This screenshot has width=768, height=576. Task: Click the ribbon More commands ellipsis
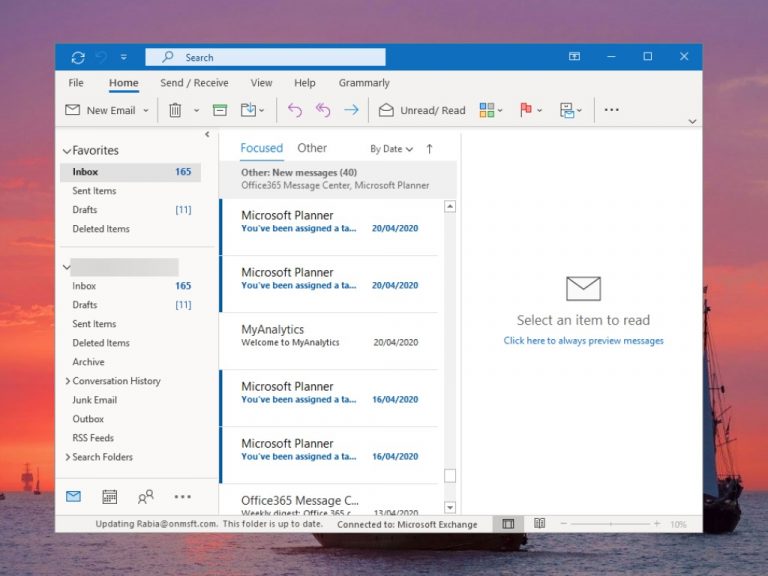pos(611,110)
